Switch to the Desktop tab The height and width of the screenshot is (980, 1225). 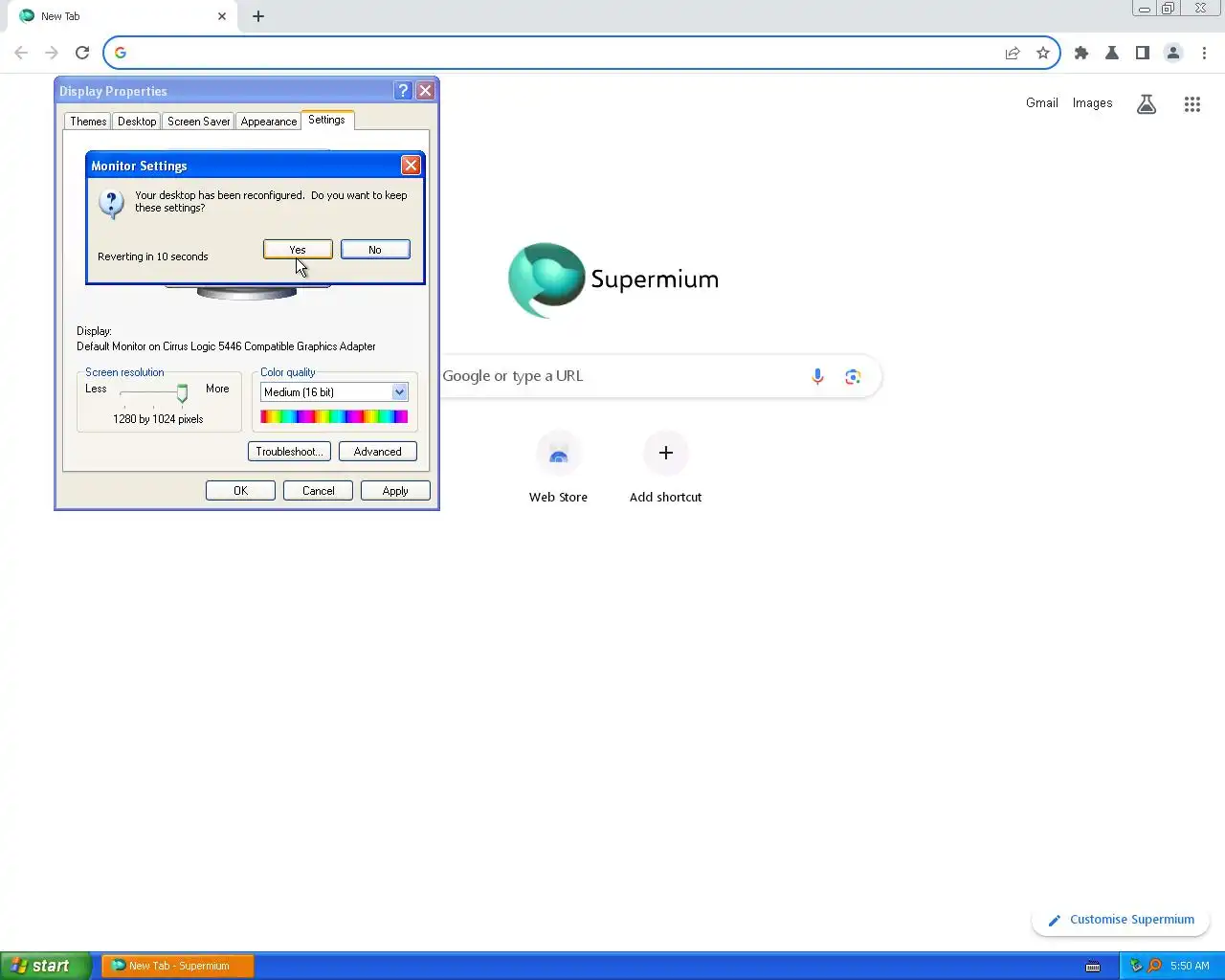pyautogui.click(x=137, y=122)
